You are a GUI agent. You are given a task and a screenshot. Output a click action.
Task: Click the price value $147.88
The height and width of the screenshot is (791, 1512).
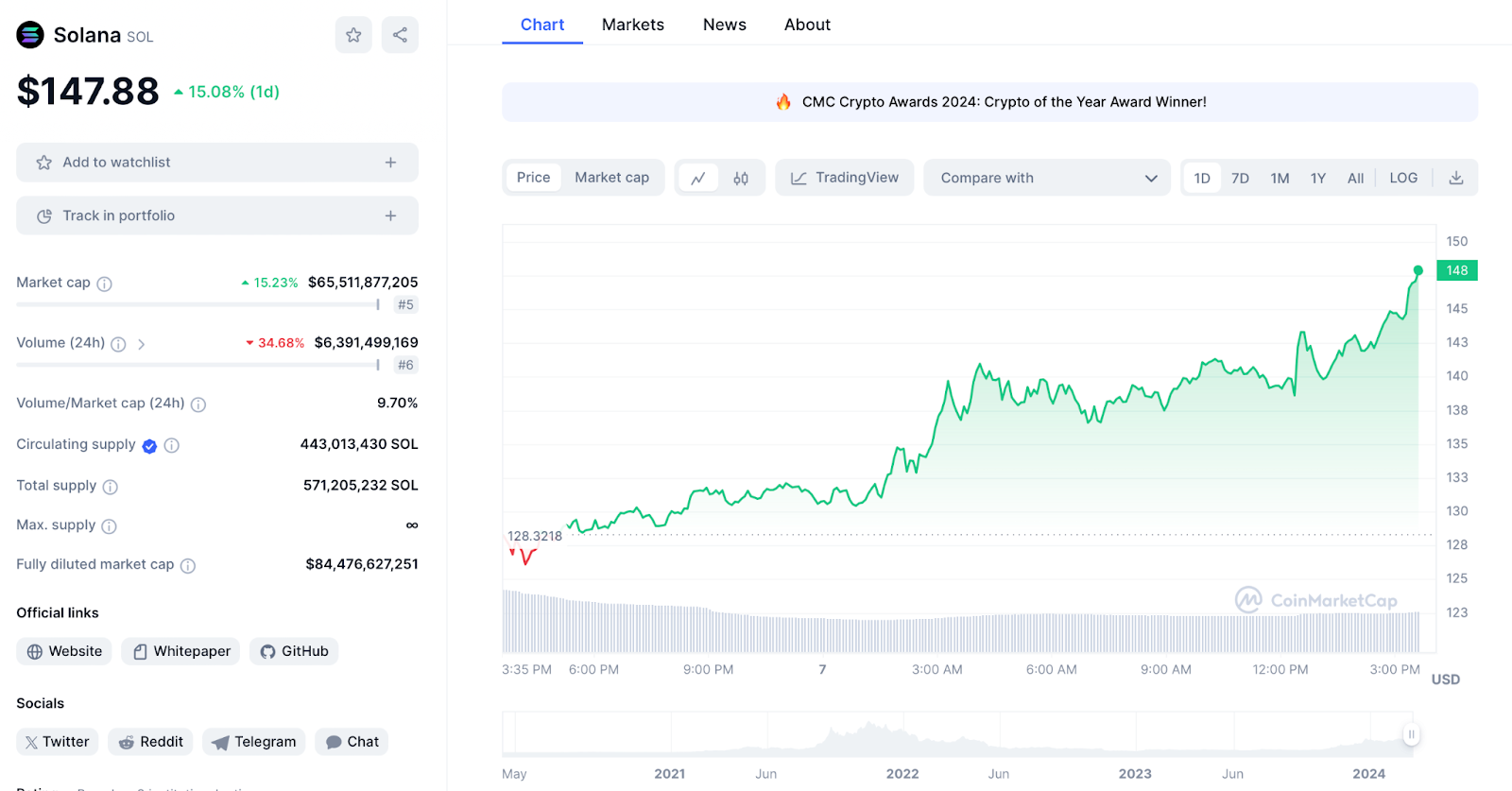(88, 92)
